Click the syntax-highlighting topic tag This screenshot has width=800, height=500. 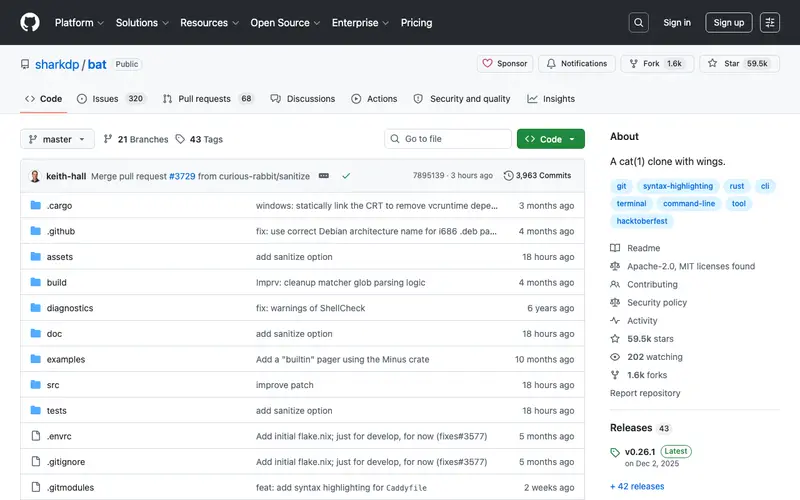point(678,186)
